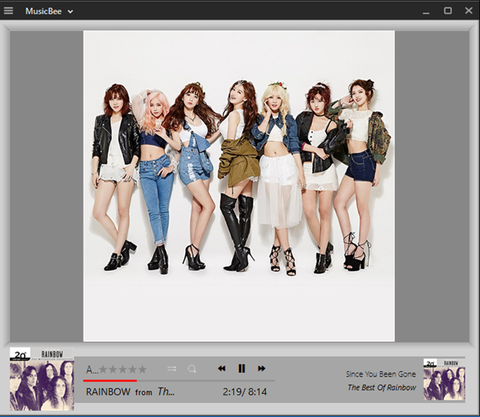Toggle shuffle mode icon
The width and height of the screenshot is (480, 417).
172,369
